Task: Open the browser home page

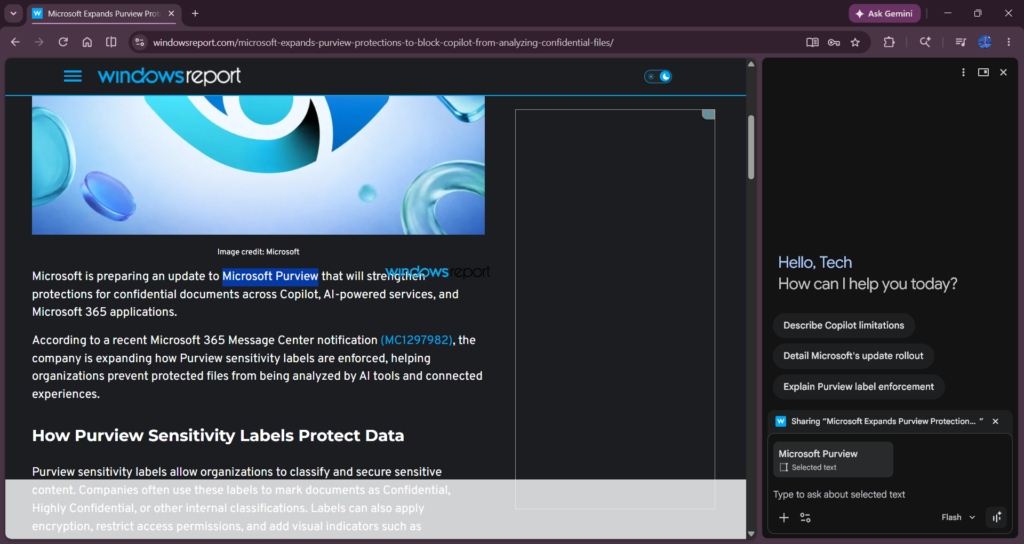Action: 87,42
